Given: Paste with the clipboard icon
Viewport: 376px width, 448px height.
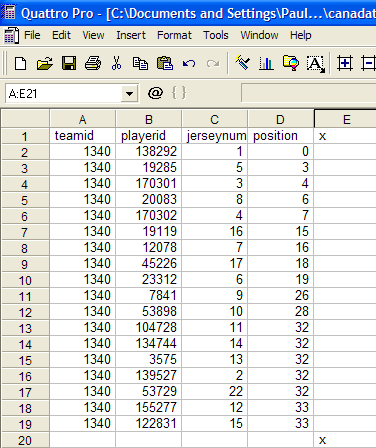Looking at the screenshot, I should pos(165,63).
